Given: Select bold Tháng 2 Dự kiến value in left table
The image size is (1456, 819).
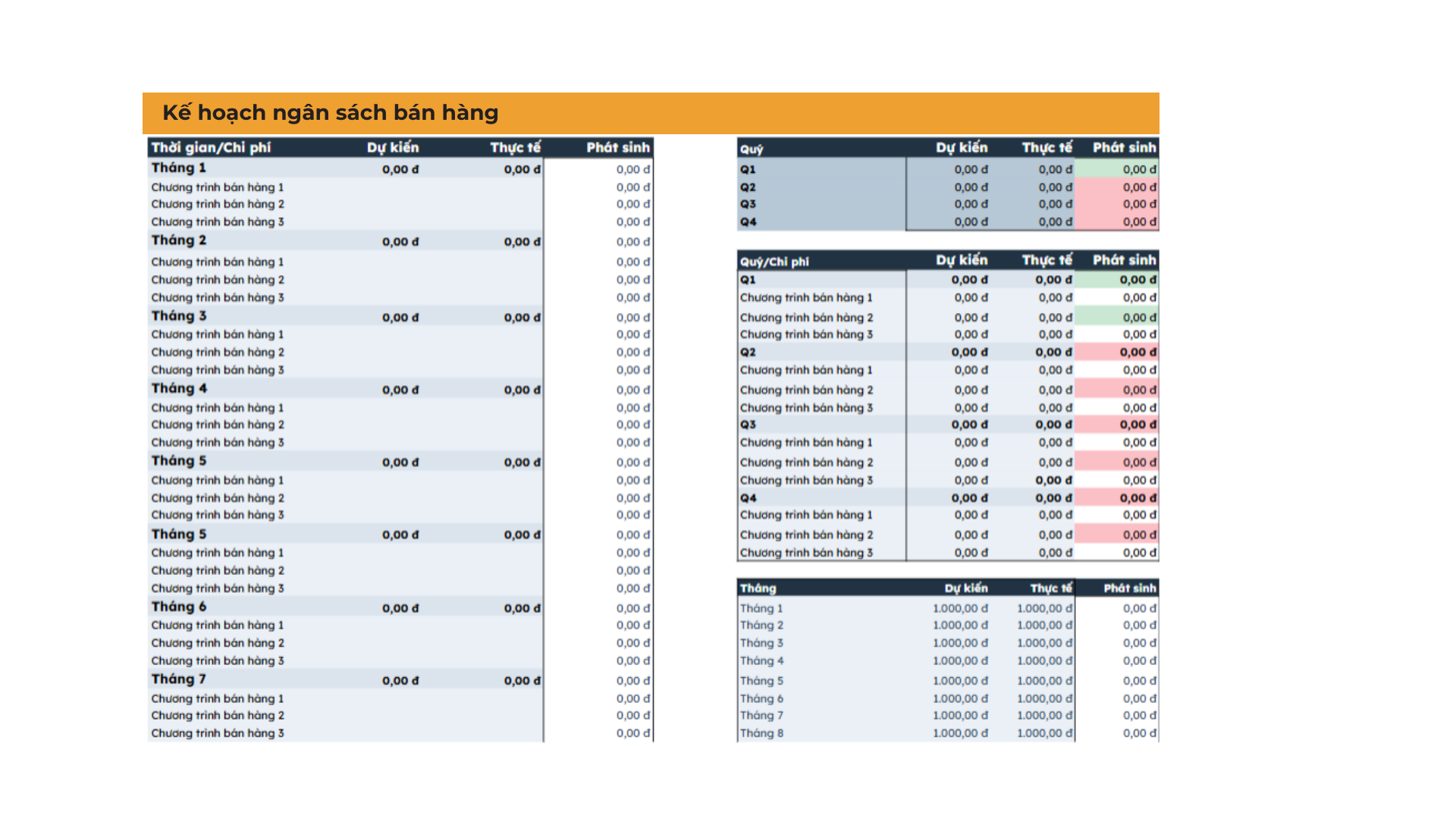Looking at the screenshot, I should [400, 242].
